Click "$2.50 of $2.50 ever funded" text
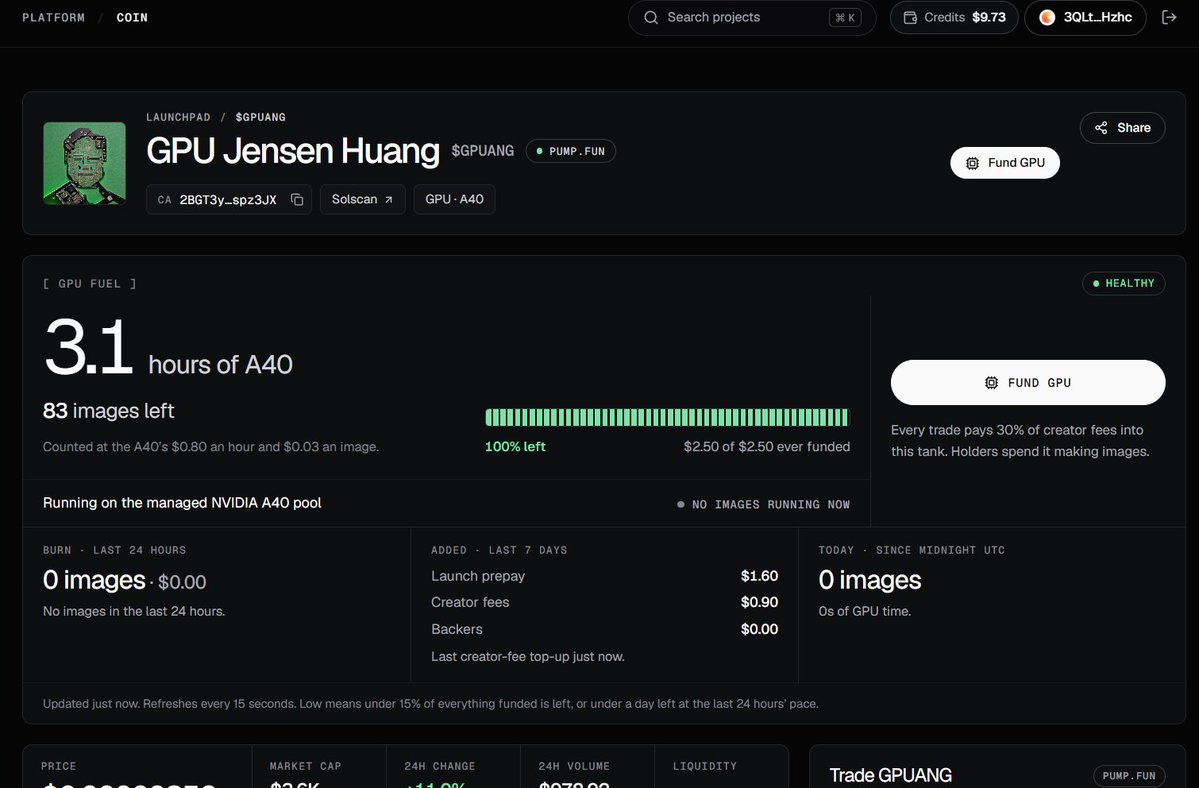Viewport: 1199px width, 788px height. [x=767, y=447]
